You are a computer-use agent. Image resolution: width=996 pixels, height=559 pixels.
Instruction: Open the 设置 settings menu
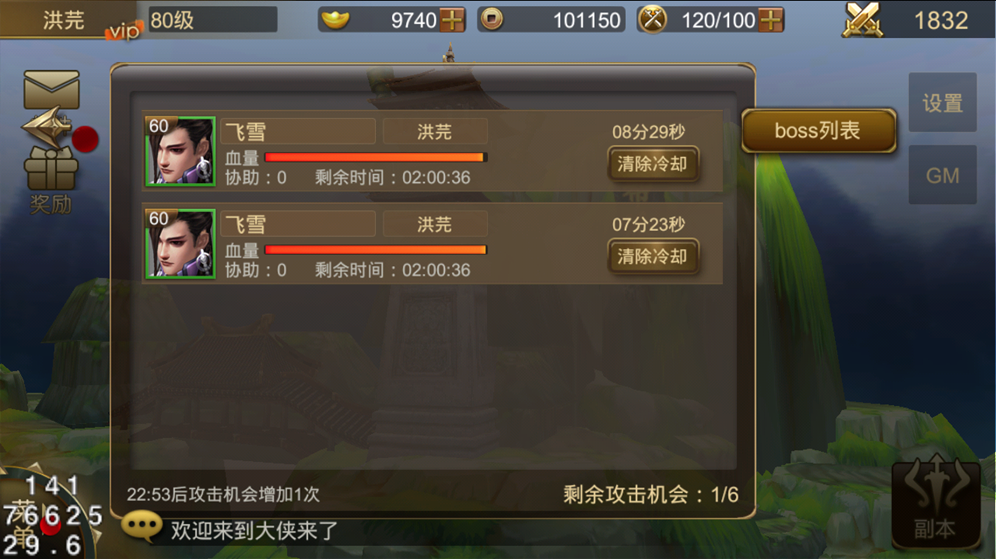tap(943, 102)
